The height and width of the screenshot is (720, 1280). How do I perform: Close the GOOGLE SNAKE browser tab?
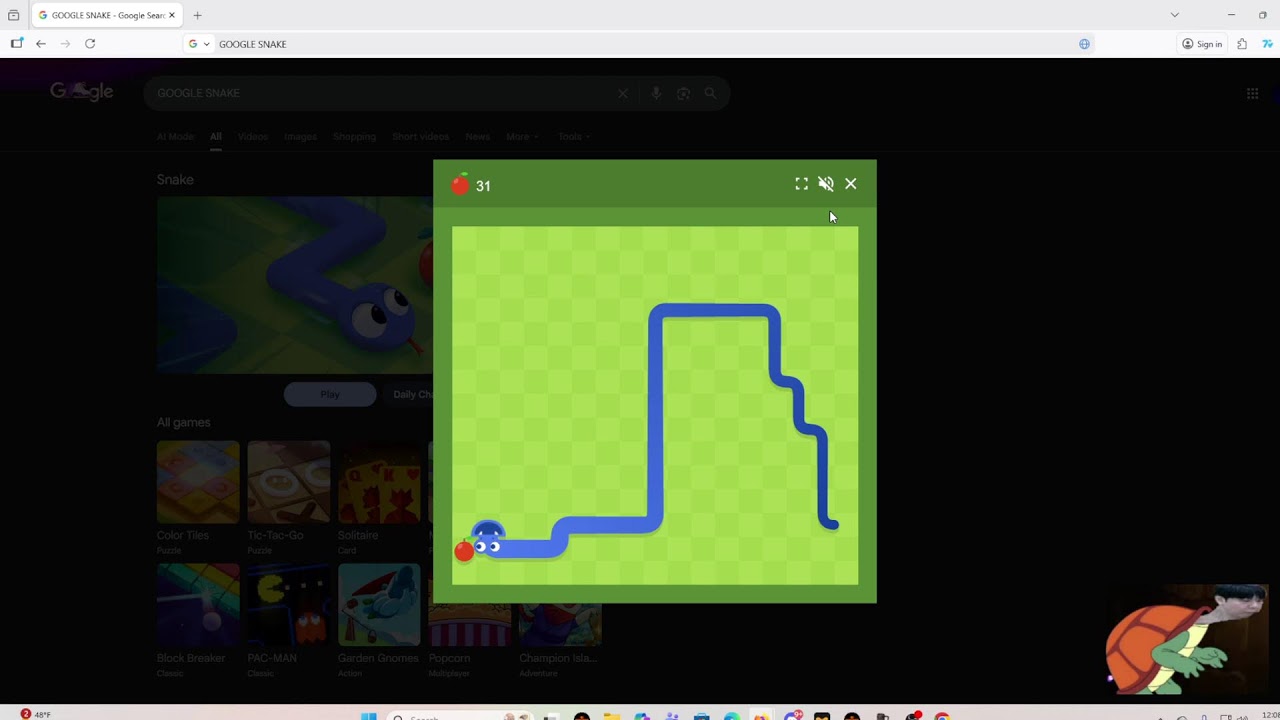point(172,15)
